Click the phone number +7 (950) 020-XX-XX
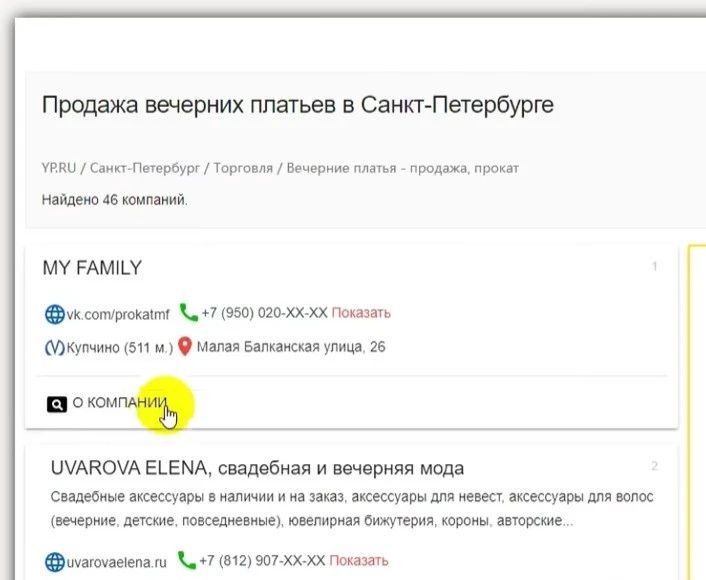Viewport: 706px width, 580px height. [x=264, y=313]
